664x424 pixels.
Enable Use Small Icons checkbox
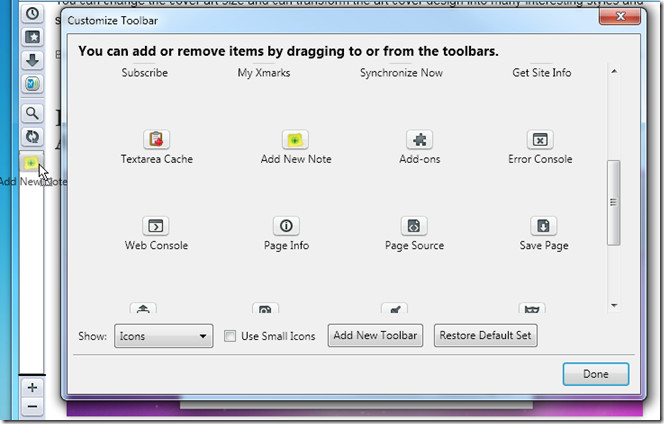pos(230,336)
